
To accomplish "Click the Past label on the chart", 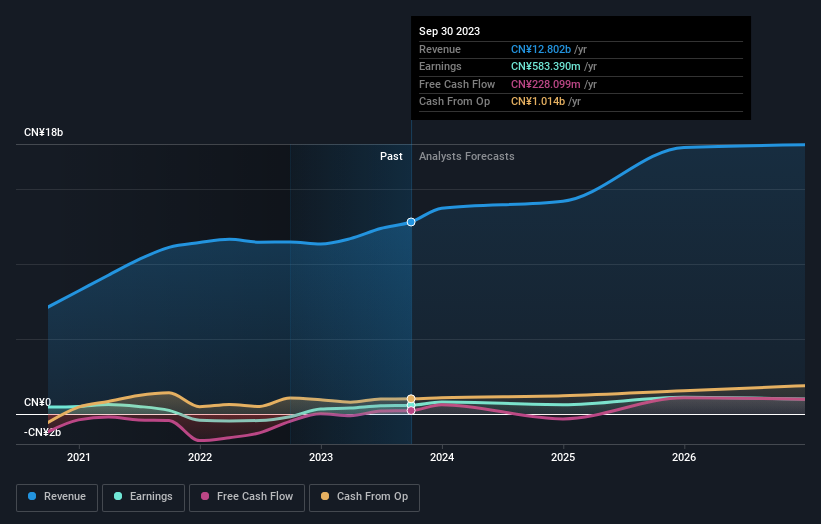I will (391, 157).
